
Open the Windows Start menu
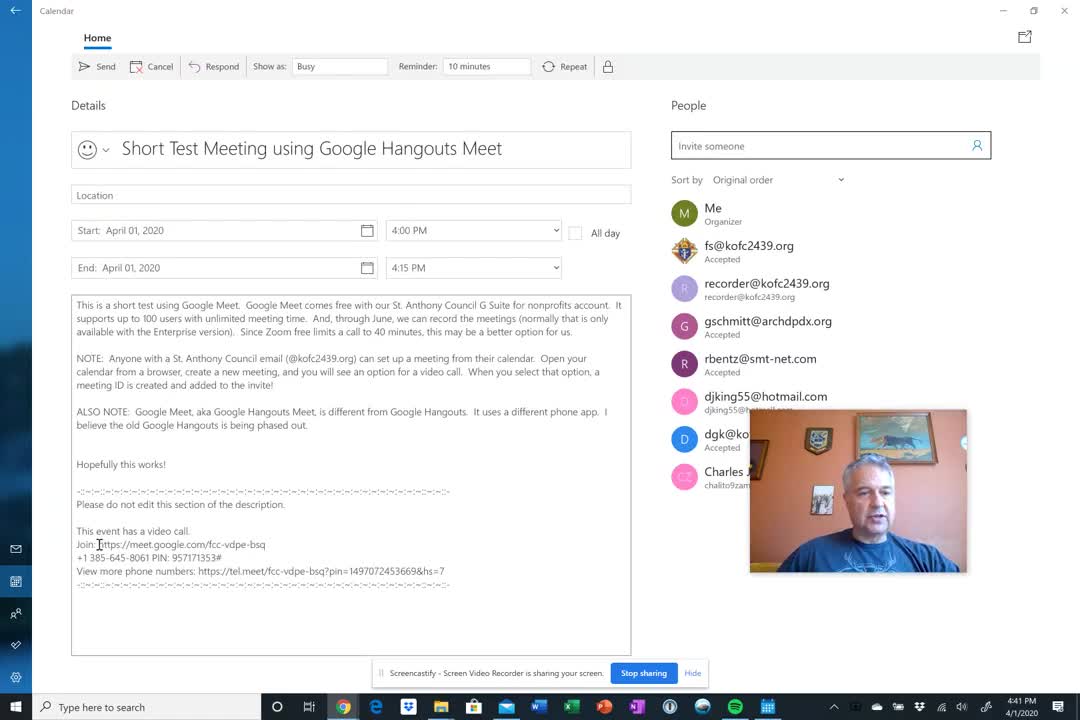tap(16, 707)
